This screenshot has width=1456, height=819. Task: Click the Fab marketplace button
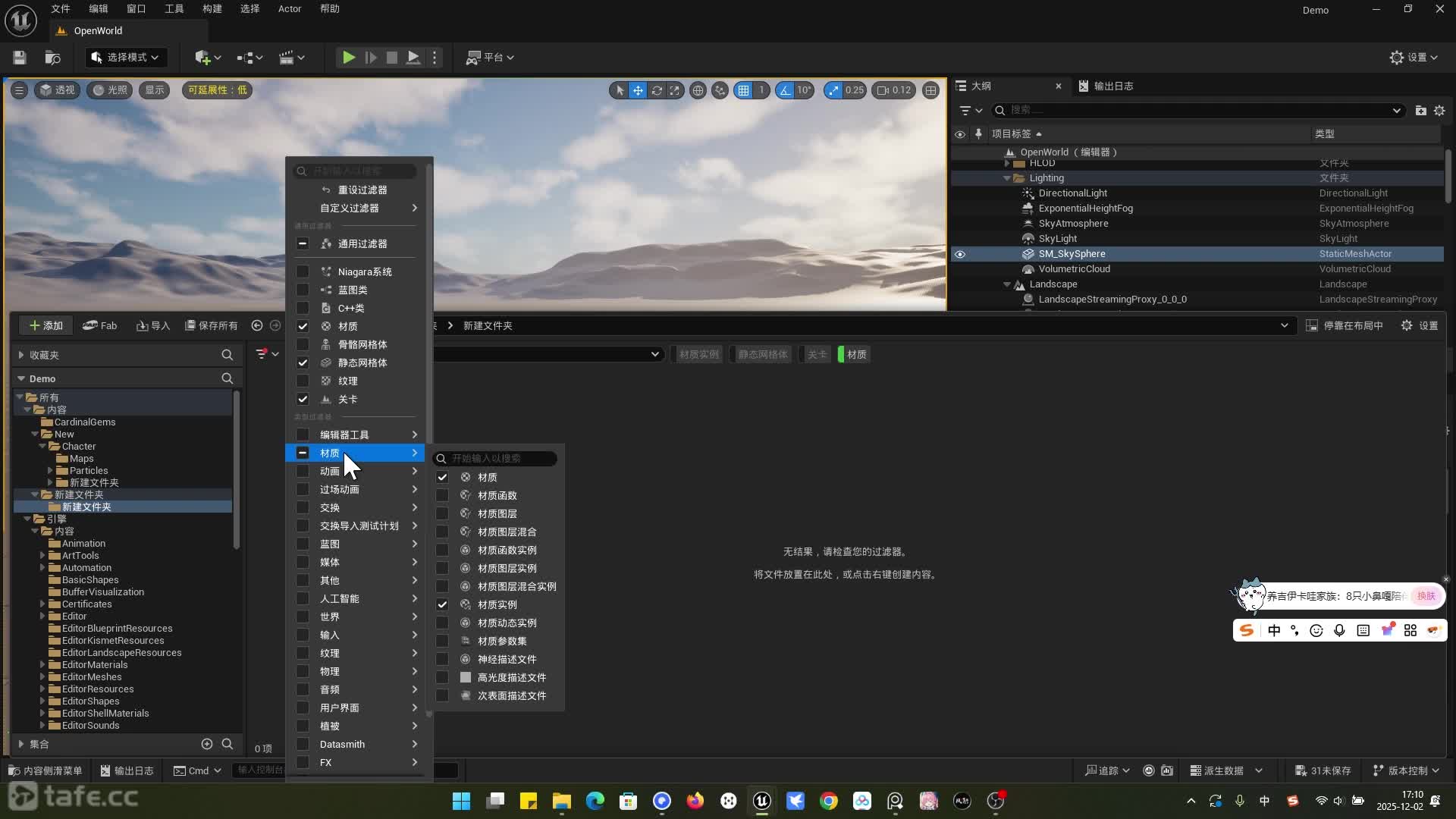point(100,325)
